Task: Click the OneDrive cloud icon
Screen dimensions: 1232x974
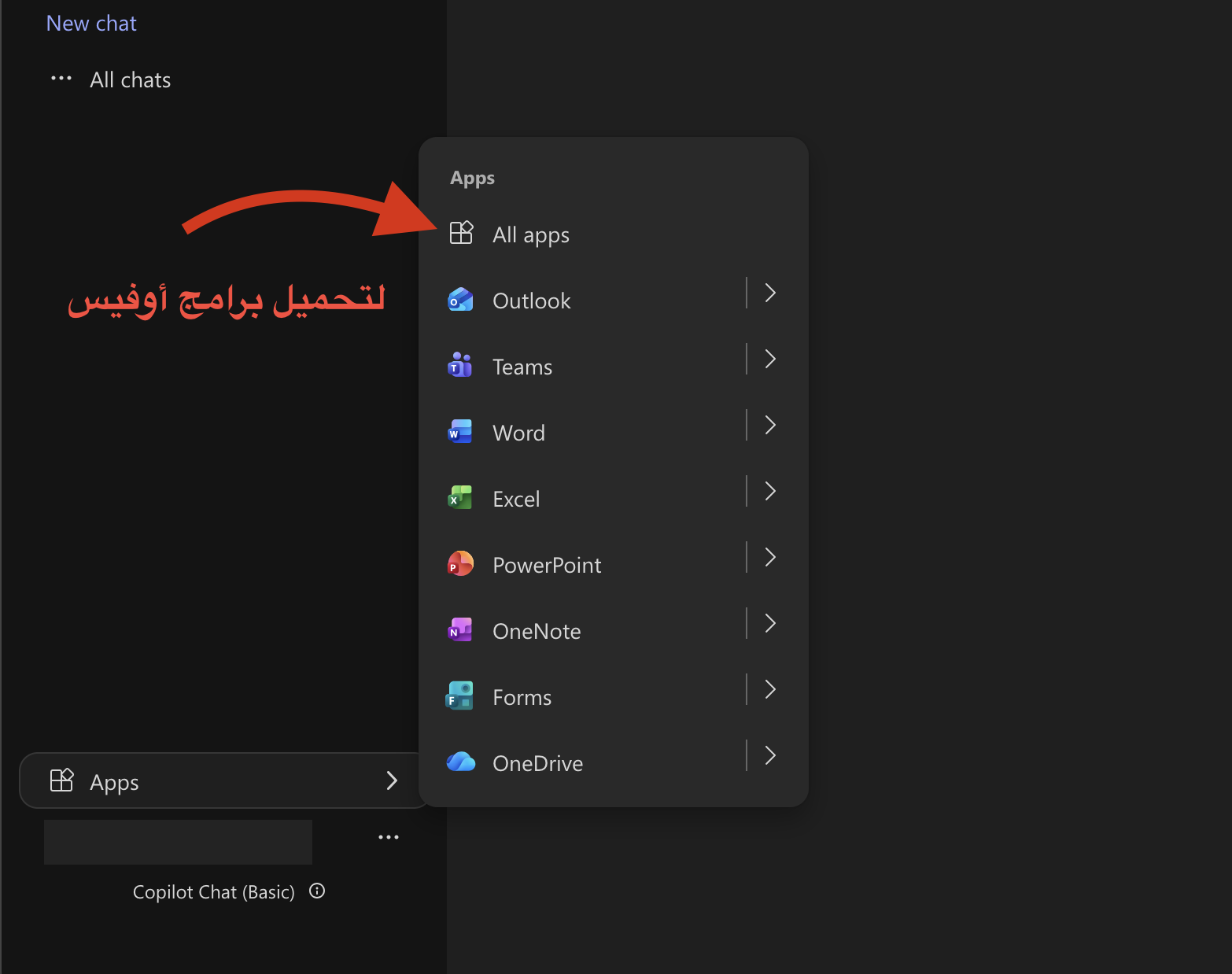Action: (x=460, y=762)
